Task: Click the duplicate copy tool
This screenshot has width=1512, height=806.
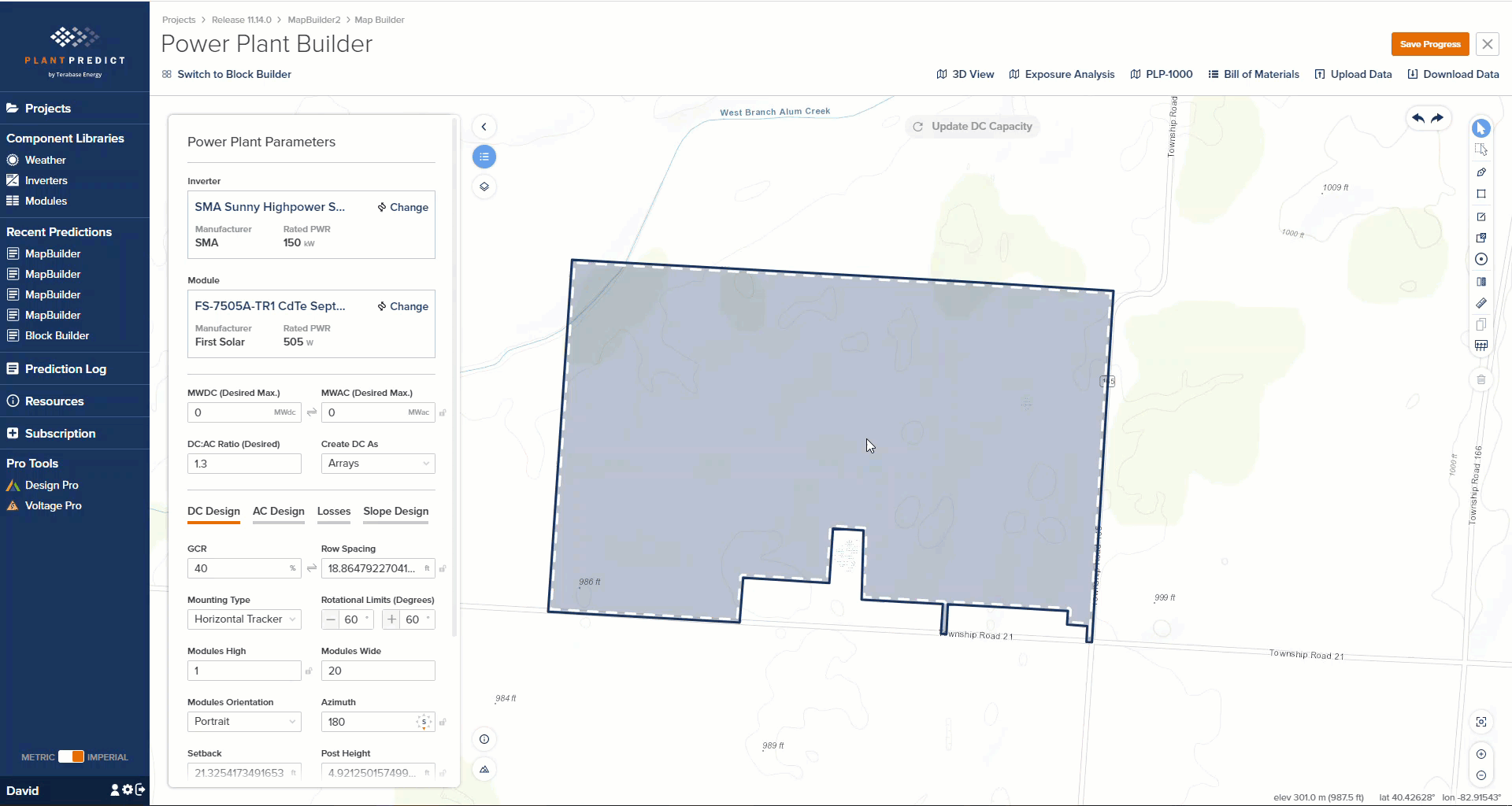Action: tap(1480, 324)
